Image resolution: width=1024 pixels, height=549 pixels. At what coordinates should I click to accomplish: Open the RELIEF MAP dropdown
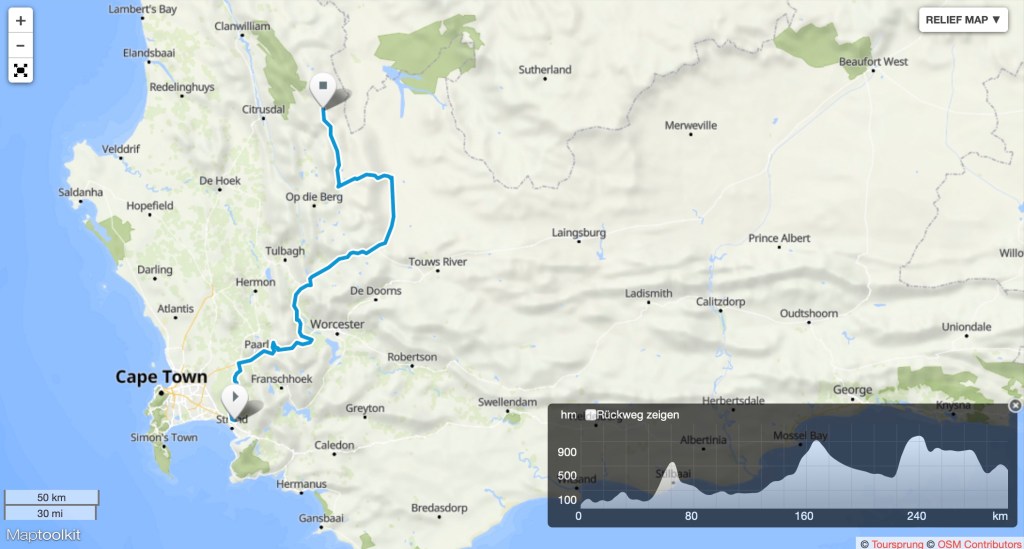coord(963,20)
